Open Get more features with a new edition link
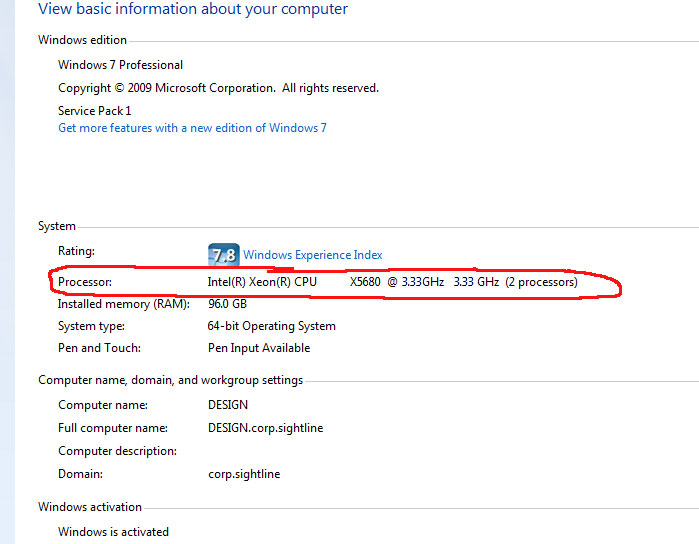The height and width of the screenshot is (544, 699). click(x=192, y=128)
